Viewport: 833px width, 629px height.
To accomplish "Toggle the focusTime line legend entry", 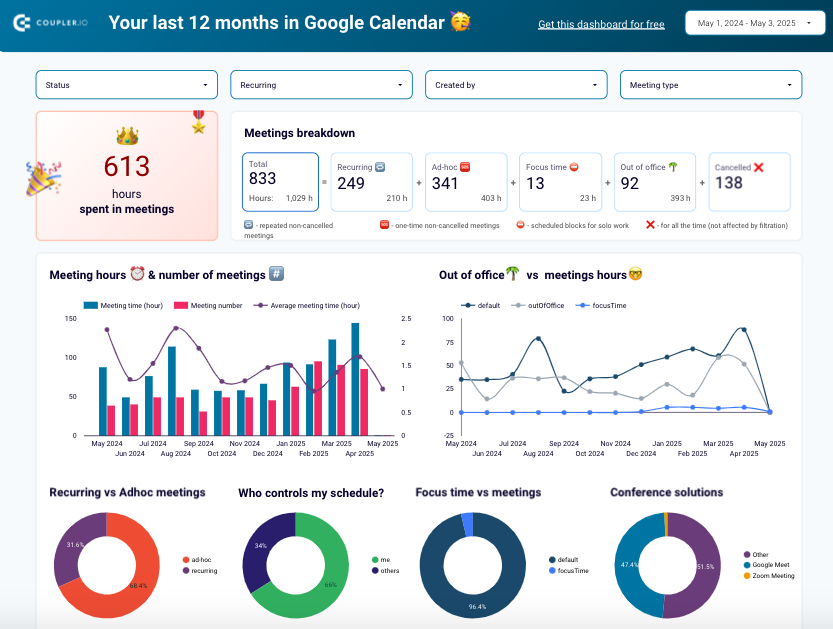I will tap(601, 305).
